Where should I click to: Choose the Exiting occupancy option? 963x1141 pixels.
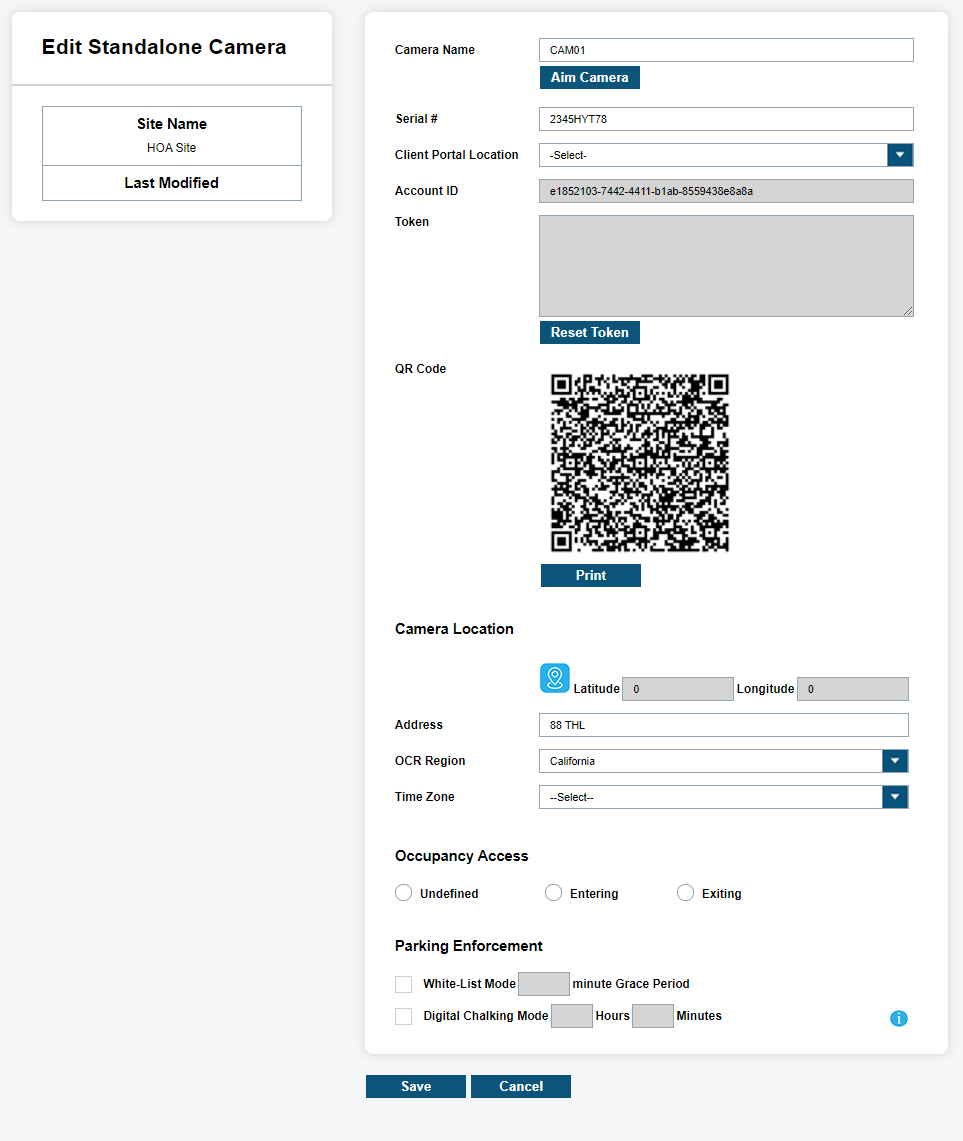(x=685, y=893)
